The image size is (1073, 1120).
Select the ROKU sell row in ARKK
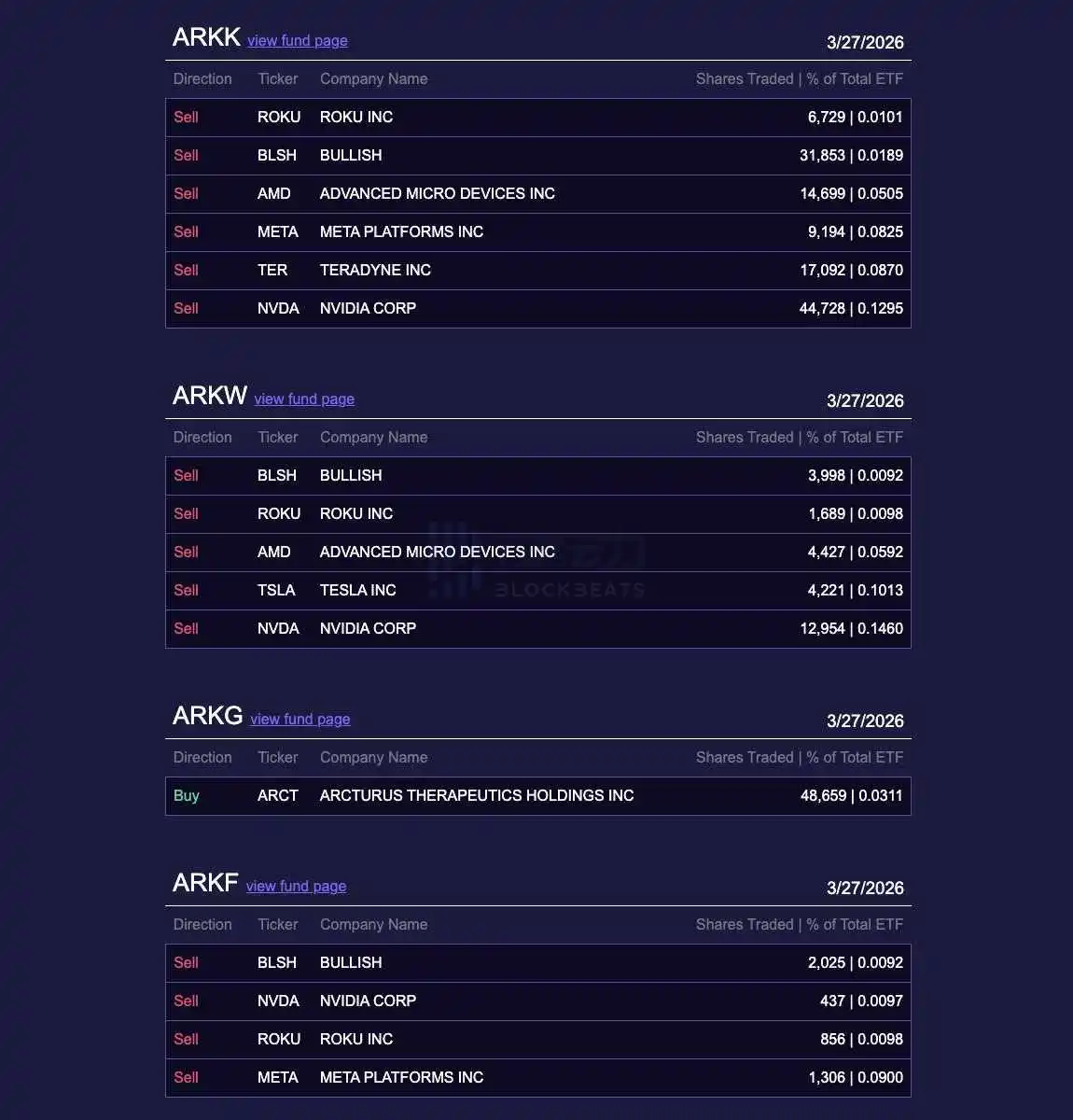pyautogui.click(x=538, y=118)
